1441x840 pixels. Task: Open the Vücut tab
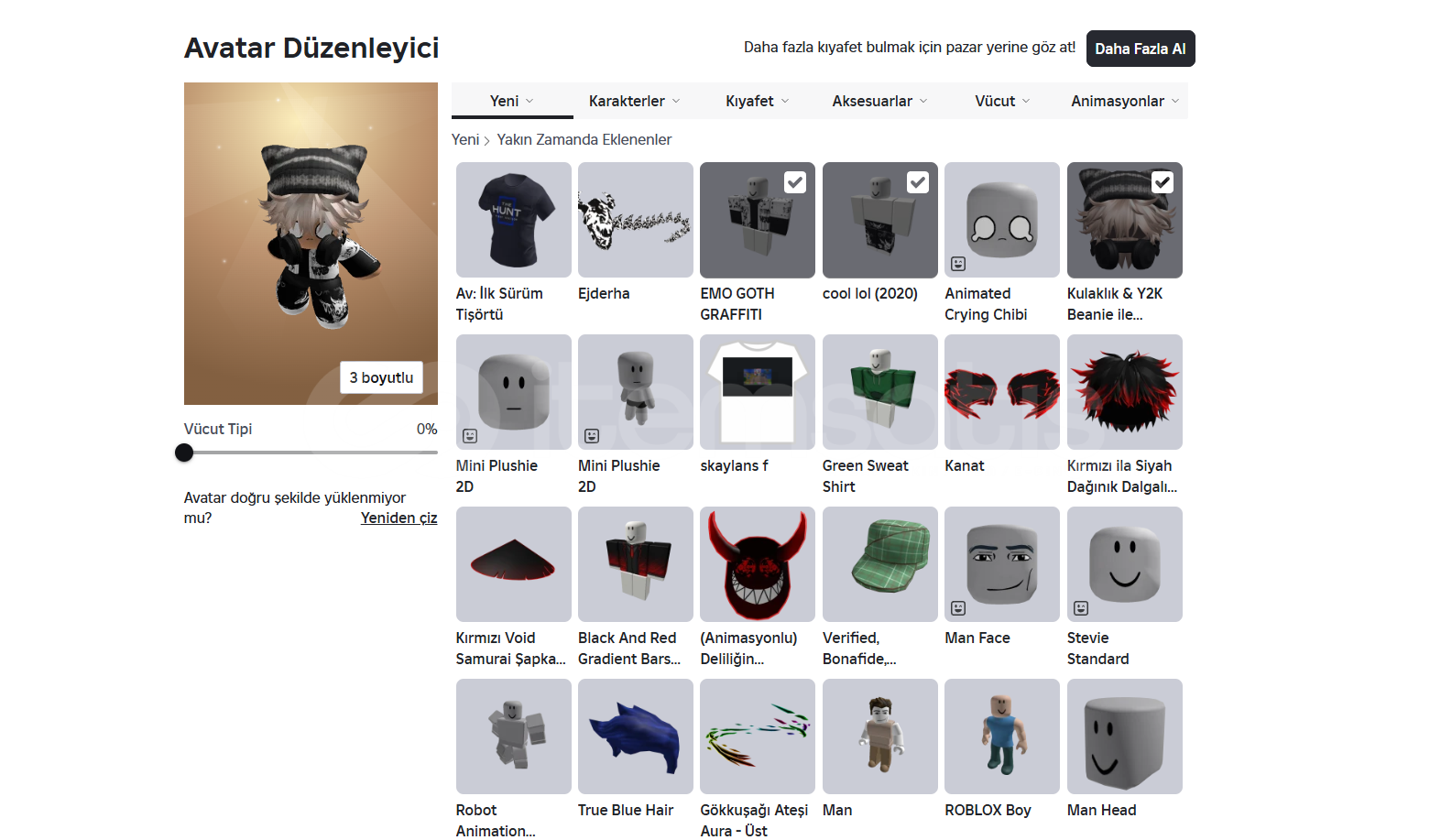pyautogui.click(x=1003, y=101)
